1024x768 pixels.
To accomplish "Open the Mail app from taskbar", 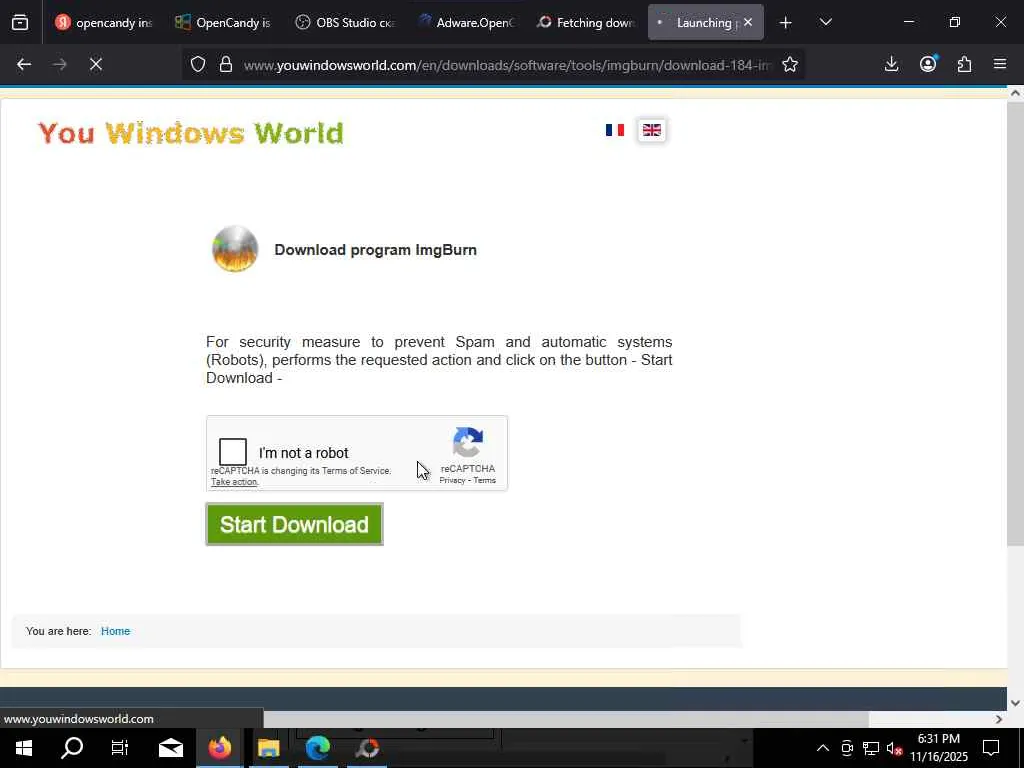I will (170, 748).
